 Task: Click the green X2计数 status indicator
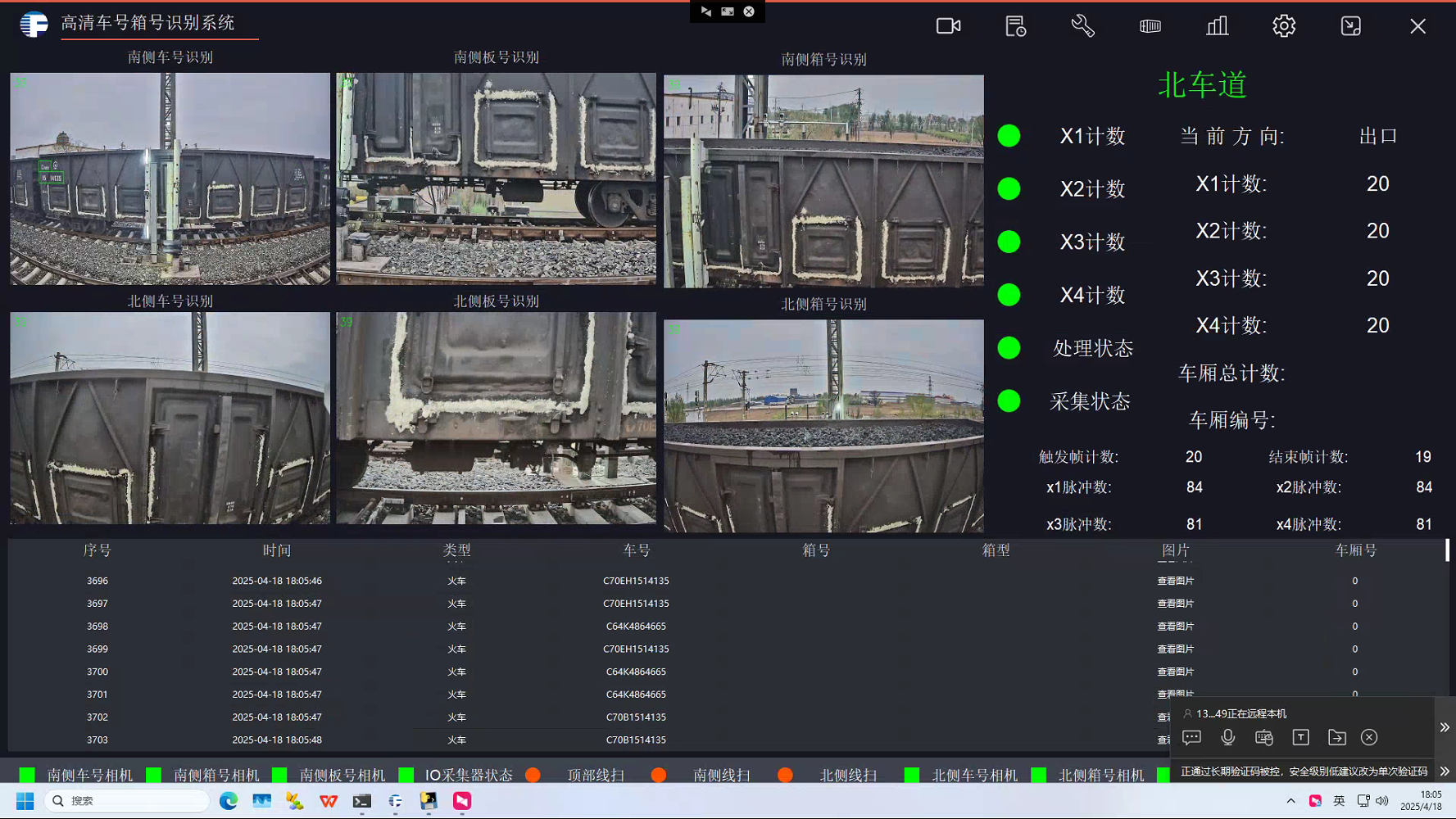(x=1009, y=188)
